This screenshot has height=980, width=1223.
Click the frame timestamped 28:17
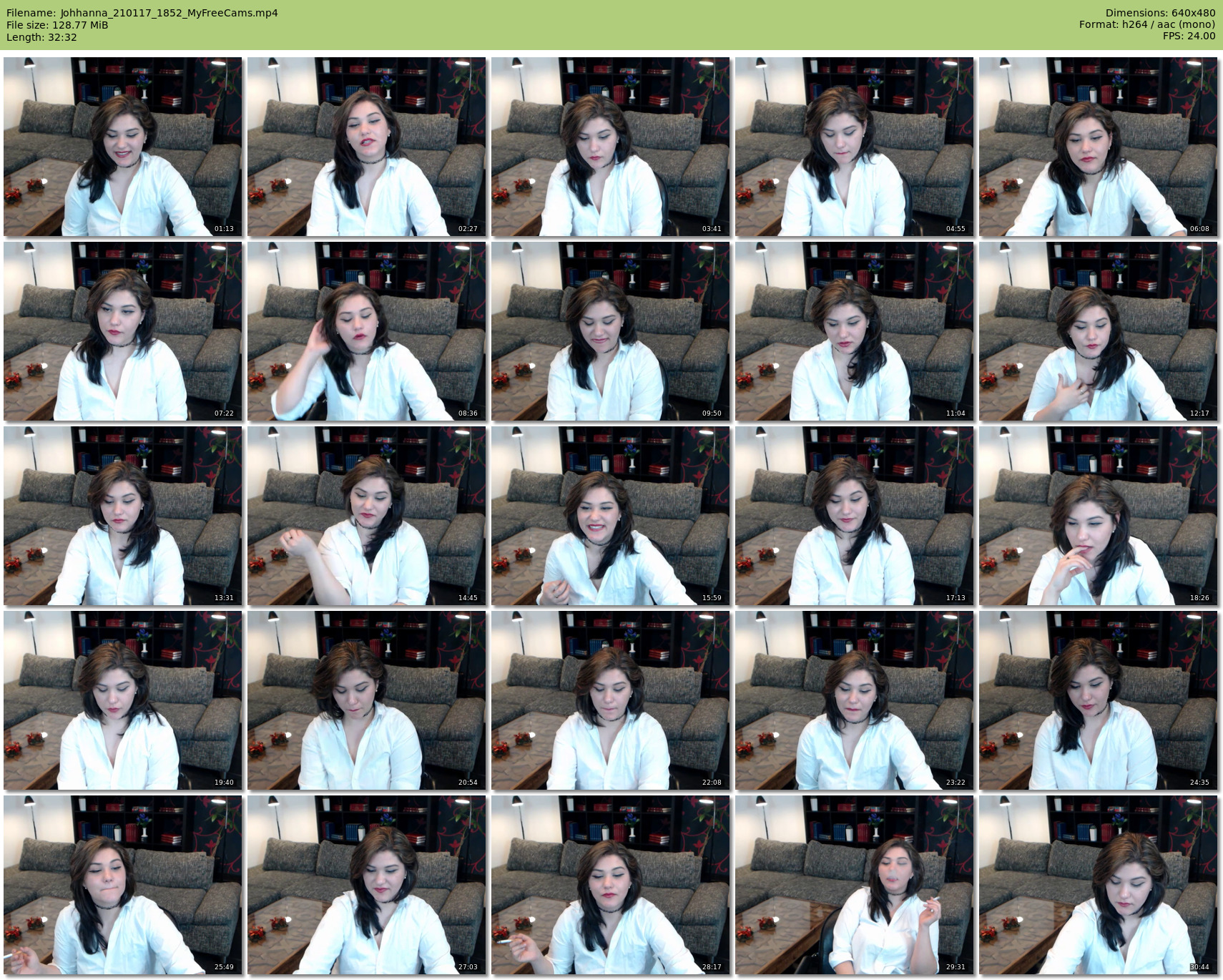pos(610,885)
